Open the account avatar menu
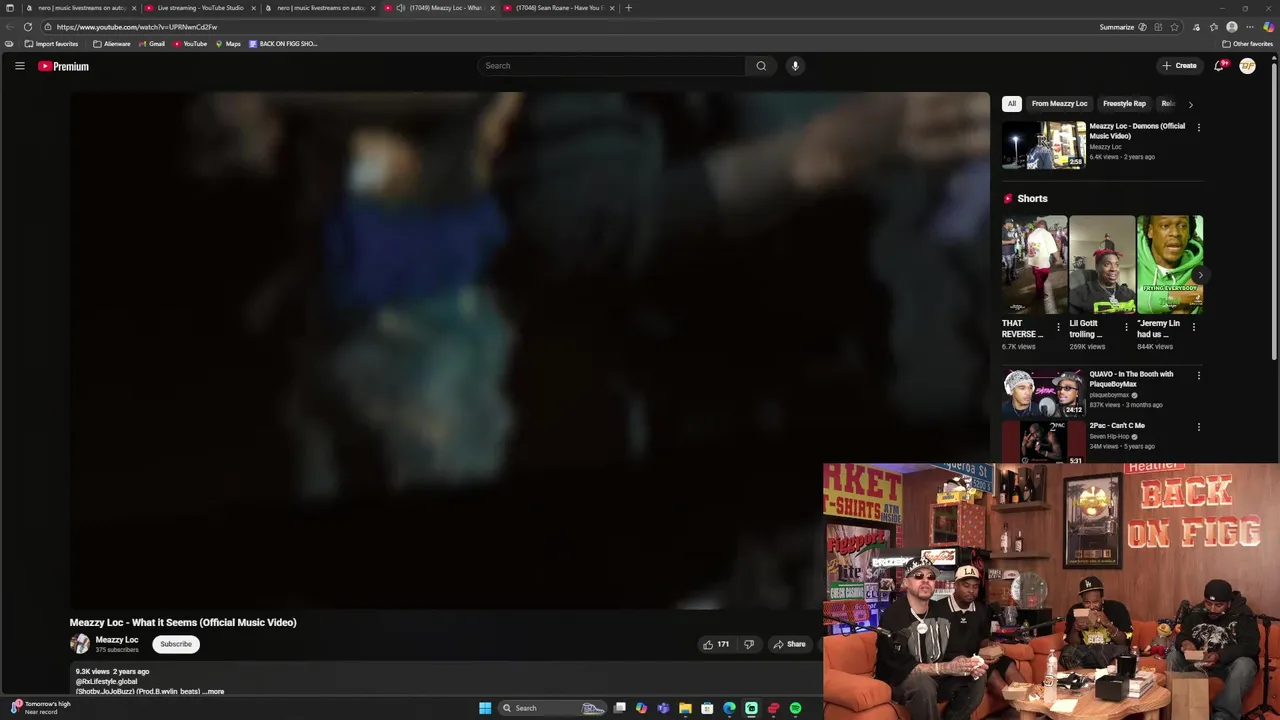The width and height of the screenshot is (1280, 720). [x=1248, y=66]
